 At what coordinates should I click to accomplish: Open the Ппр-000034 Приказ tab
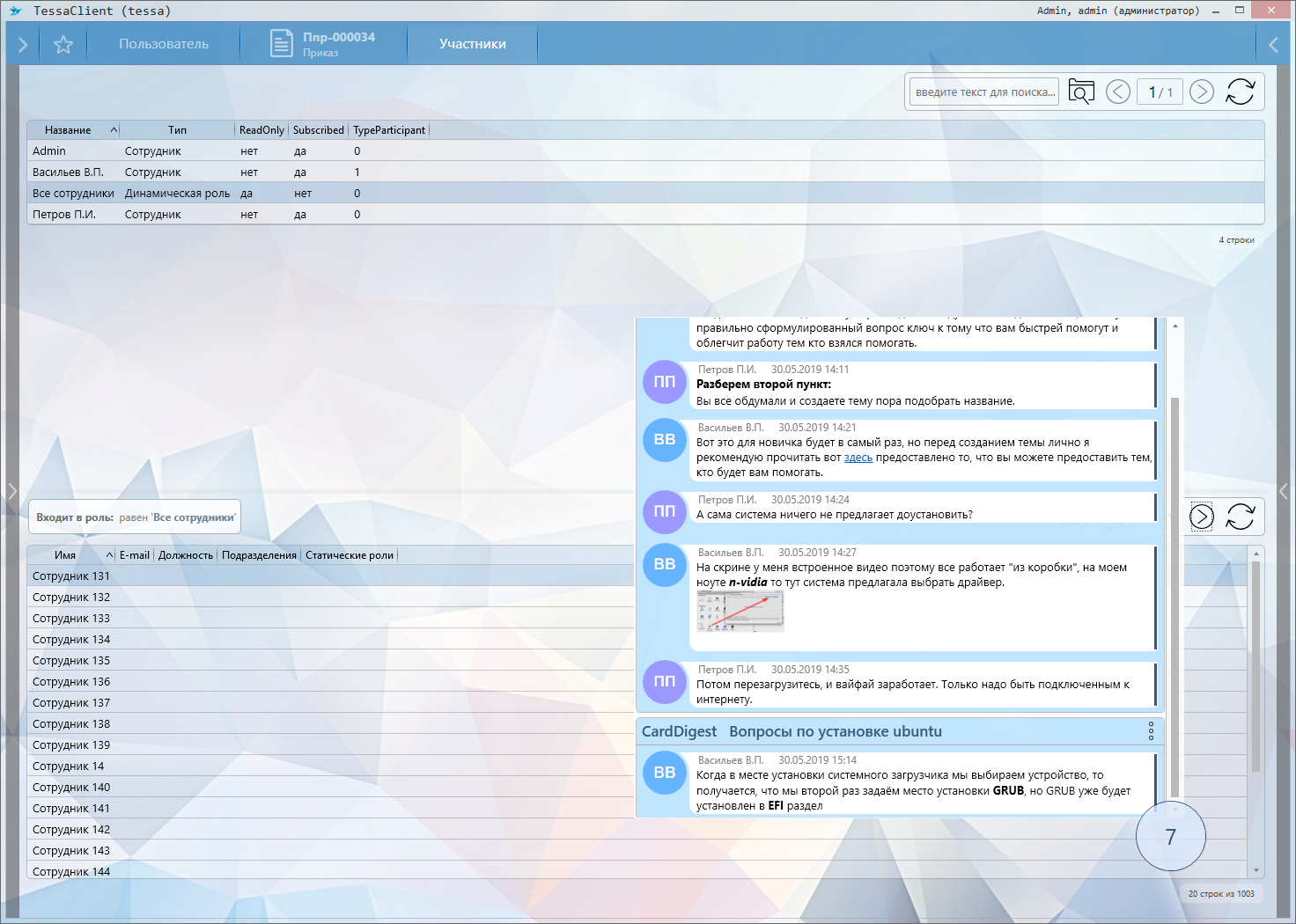[322, 44]
